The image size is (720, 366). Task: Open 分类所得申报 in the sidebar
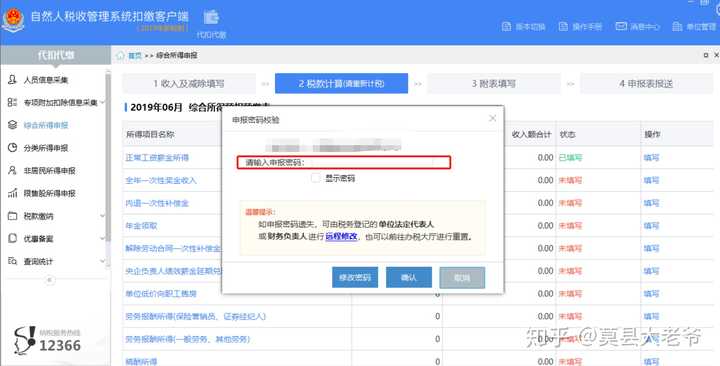(46, 148)
